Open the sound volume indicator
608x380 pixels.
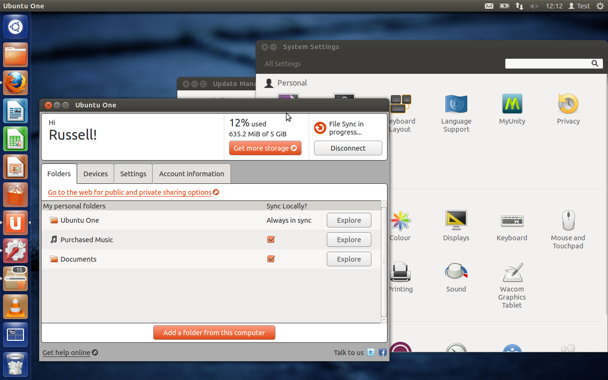534,6
